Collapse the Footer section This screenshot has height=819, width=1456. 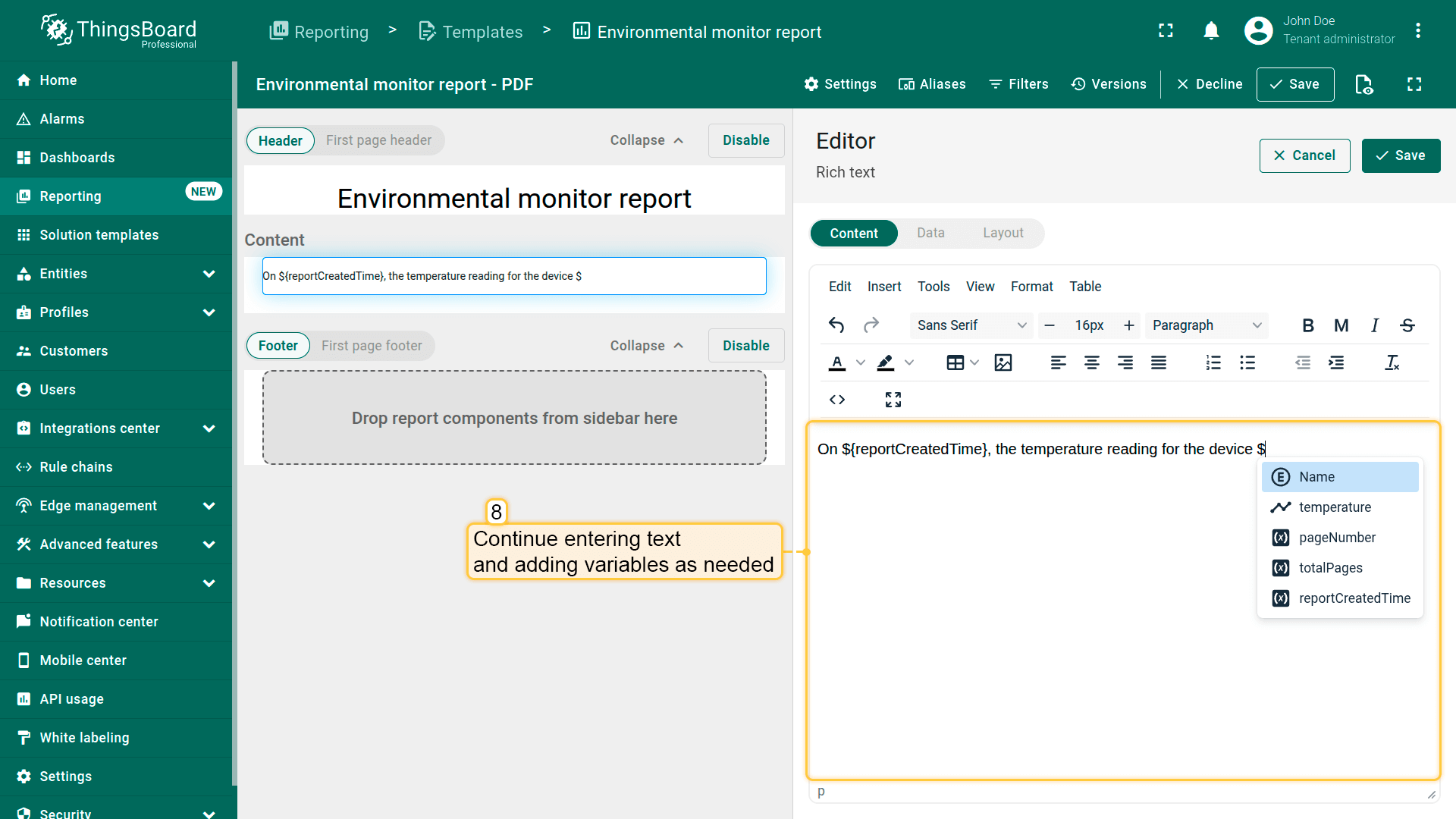coord(647,346)
